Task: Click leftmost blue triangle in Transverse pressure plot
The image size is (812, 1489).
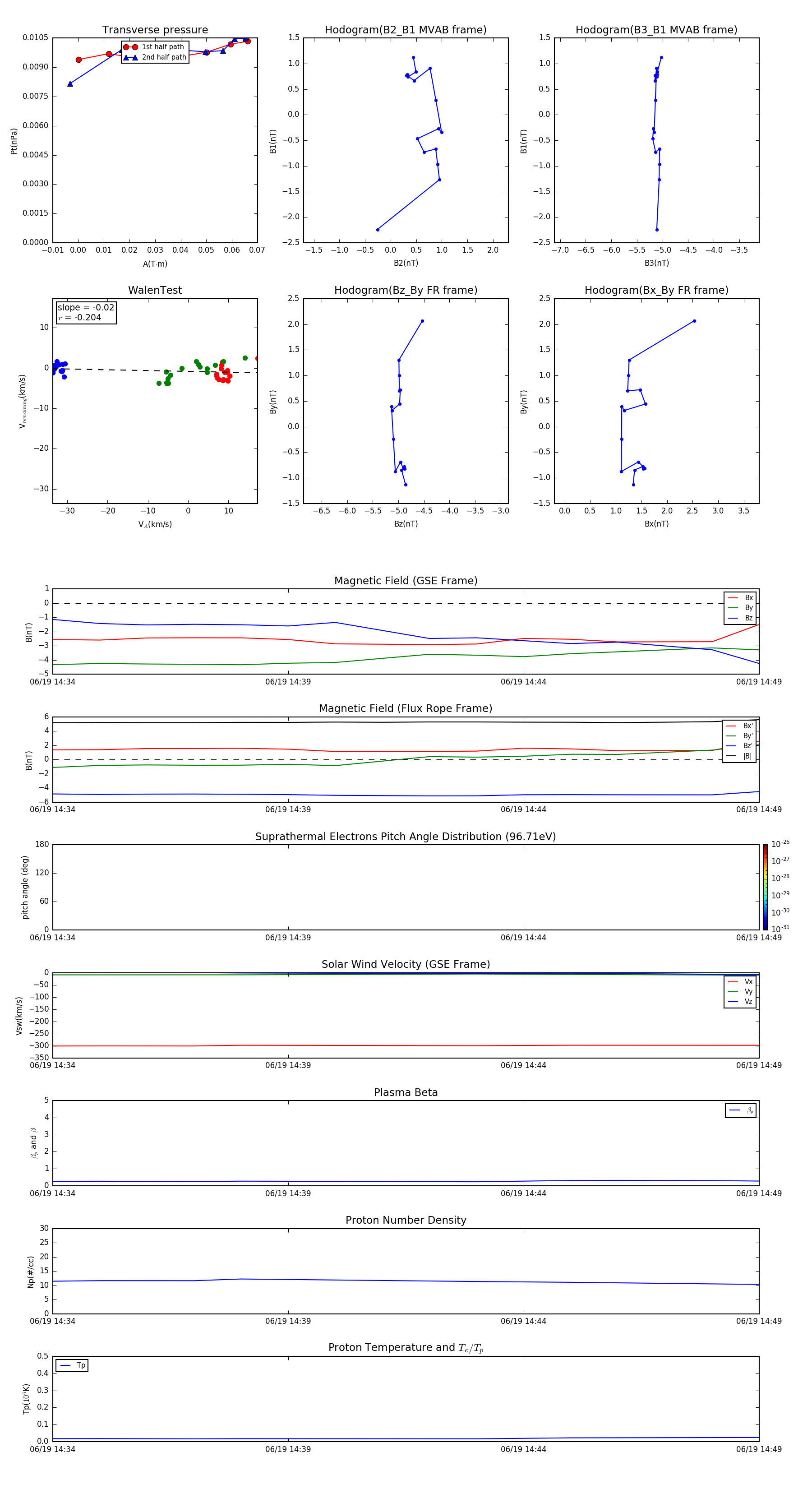Action: click(x=70, y=84)
